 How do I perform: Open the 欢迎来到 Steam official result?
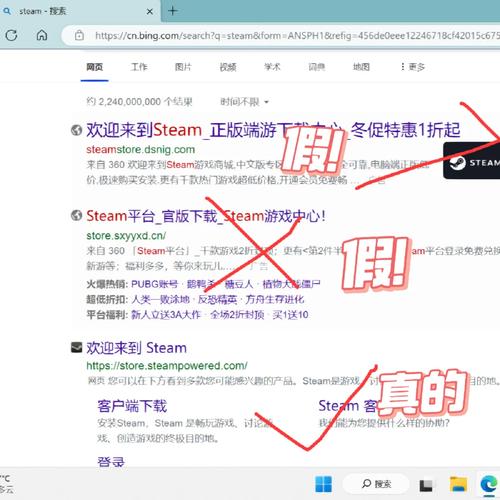[136, 348]
